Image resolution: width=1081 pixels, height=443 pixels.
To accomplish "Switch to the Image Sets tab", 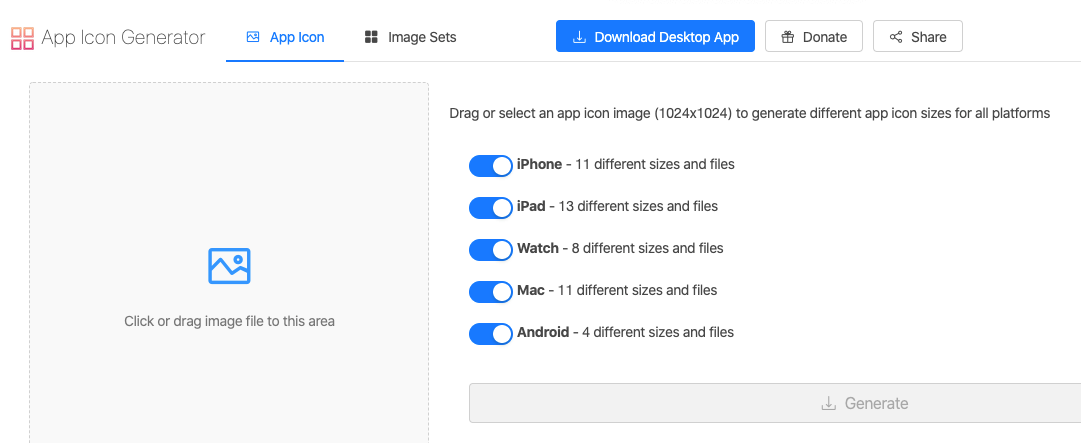I will 422,37.
